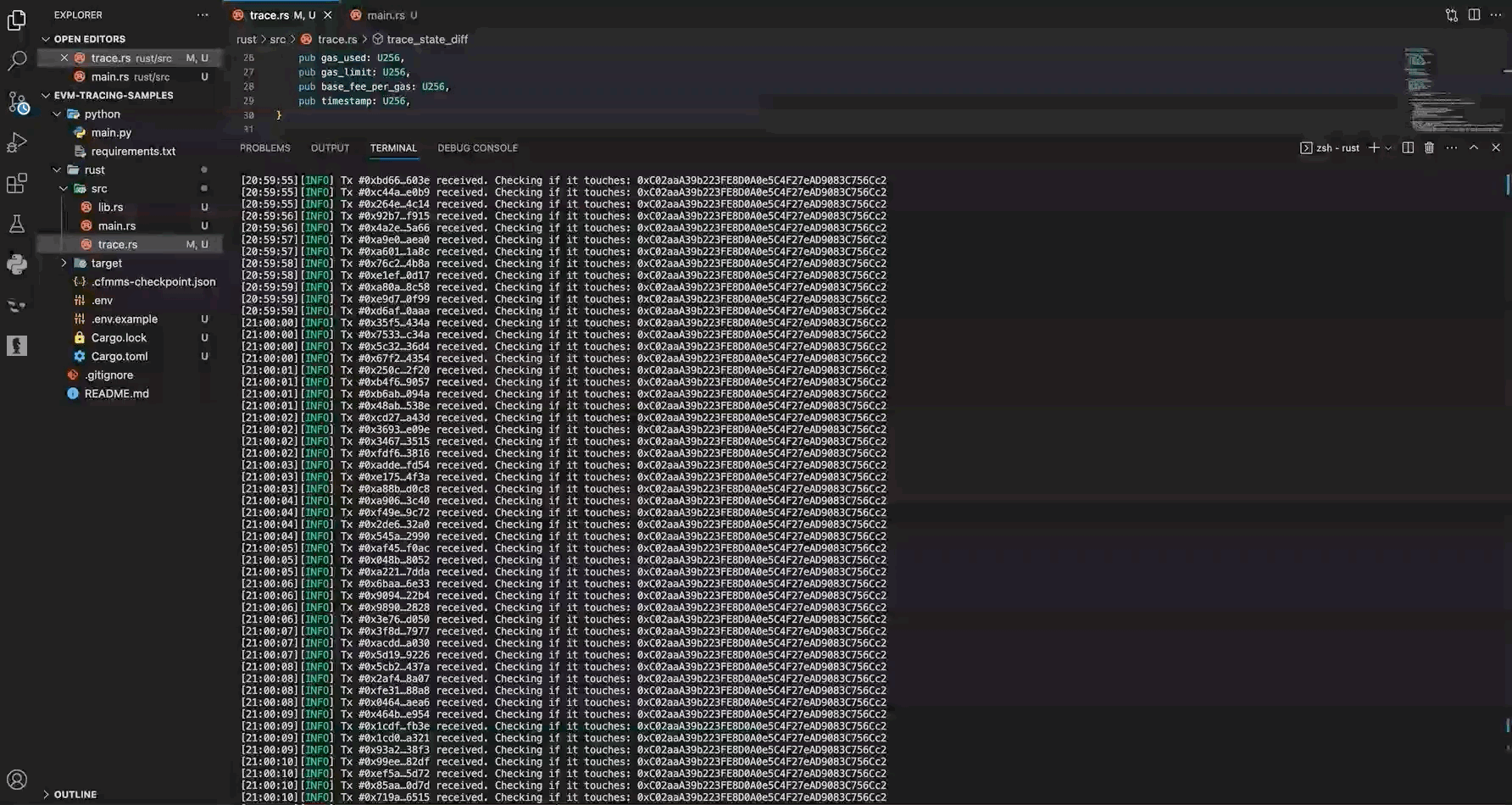Click the Explorer more actions ellipsis
This screenshot has height=805, width=1512.
pos(203,15)
